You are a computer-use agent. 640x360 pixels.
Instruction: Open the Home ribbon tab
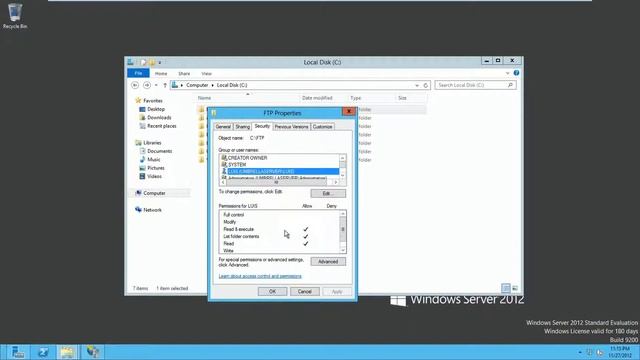pyautogui.click(x=161, y=73)
